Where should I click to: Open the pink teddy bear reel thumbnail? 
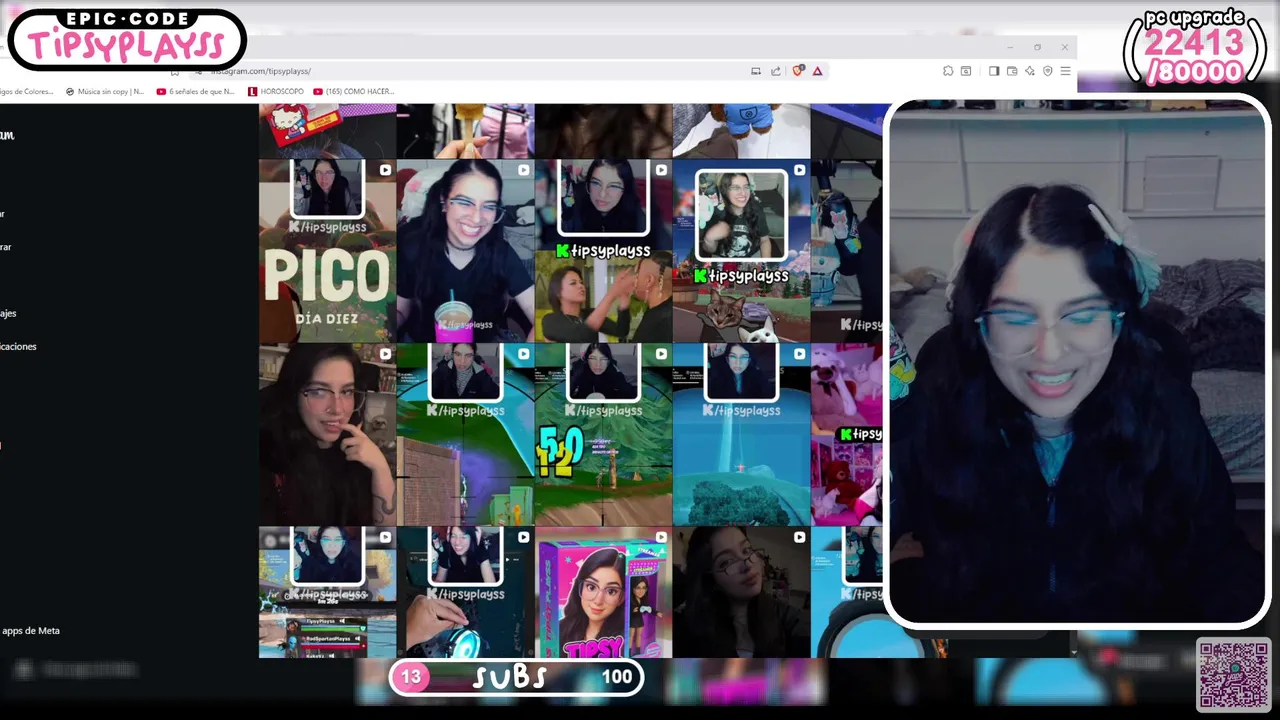(846, 434)
